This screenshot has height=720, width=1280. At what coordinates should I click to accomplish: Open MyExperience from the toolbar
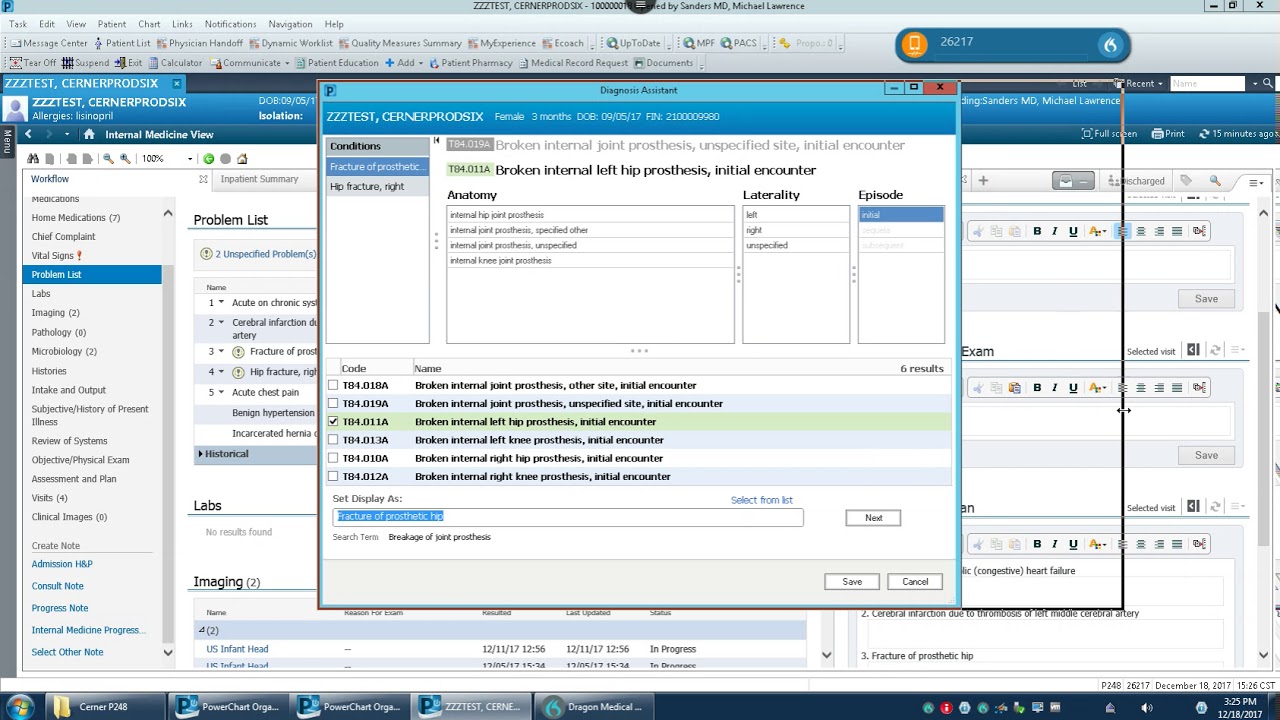pos(501,43)
